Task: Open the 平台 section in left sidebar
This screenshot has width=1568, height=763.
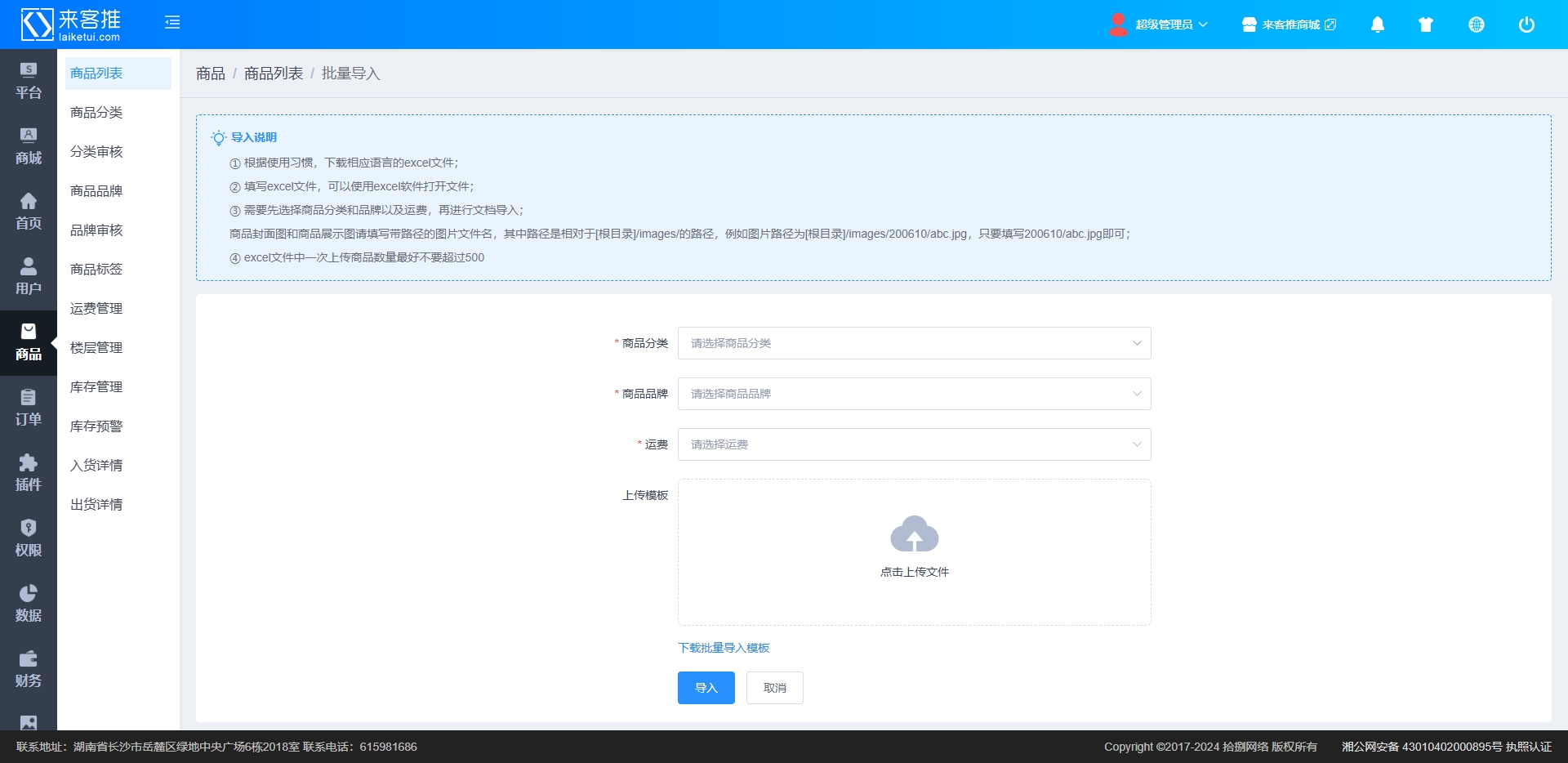Action: [29, 82]
